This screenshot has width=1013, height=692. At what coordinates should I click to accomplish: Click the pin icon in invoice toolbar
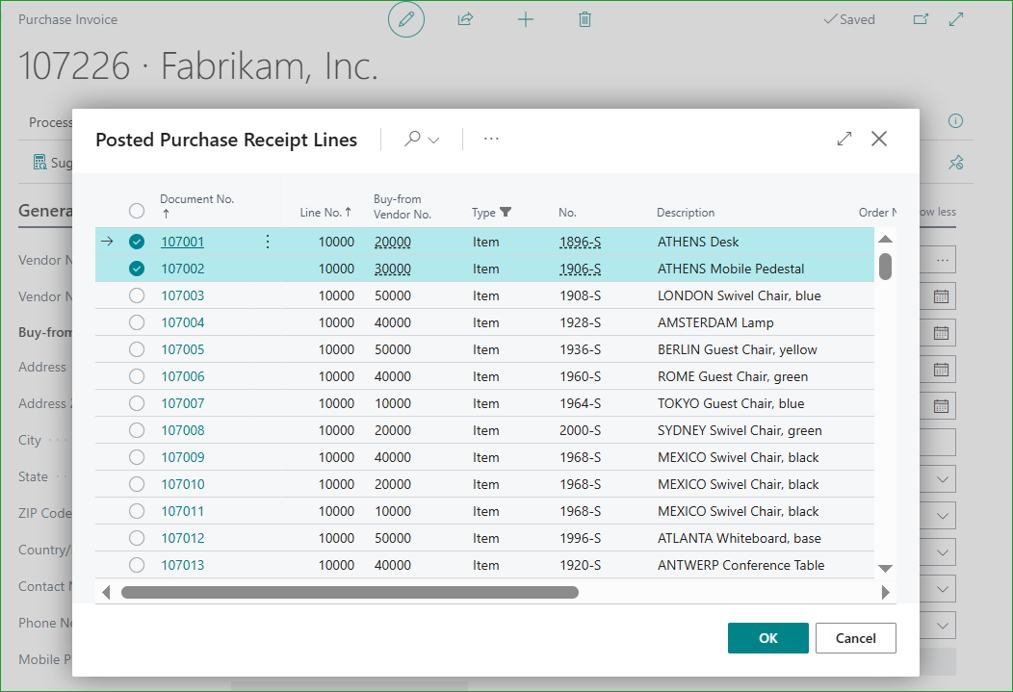click(956, 162)
